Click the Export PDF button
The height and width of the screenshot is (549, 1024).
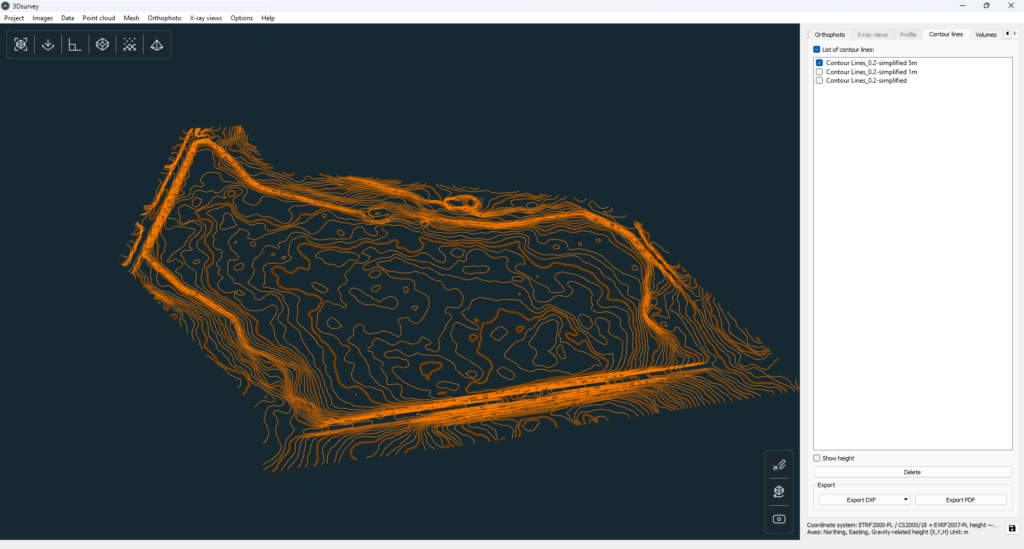(960, 499)
